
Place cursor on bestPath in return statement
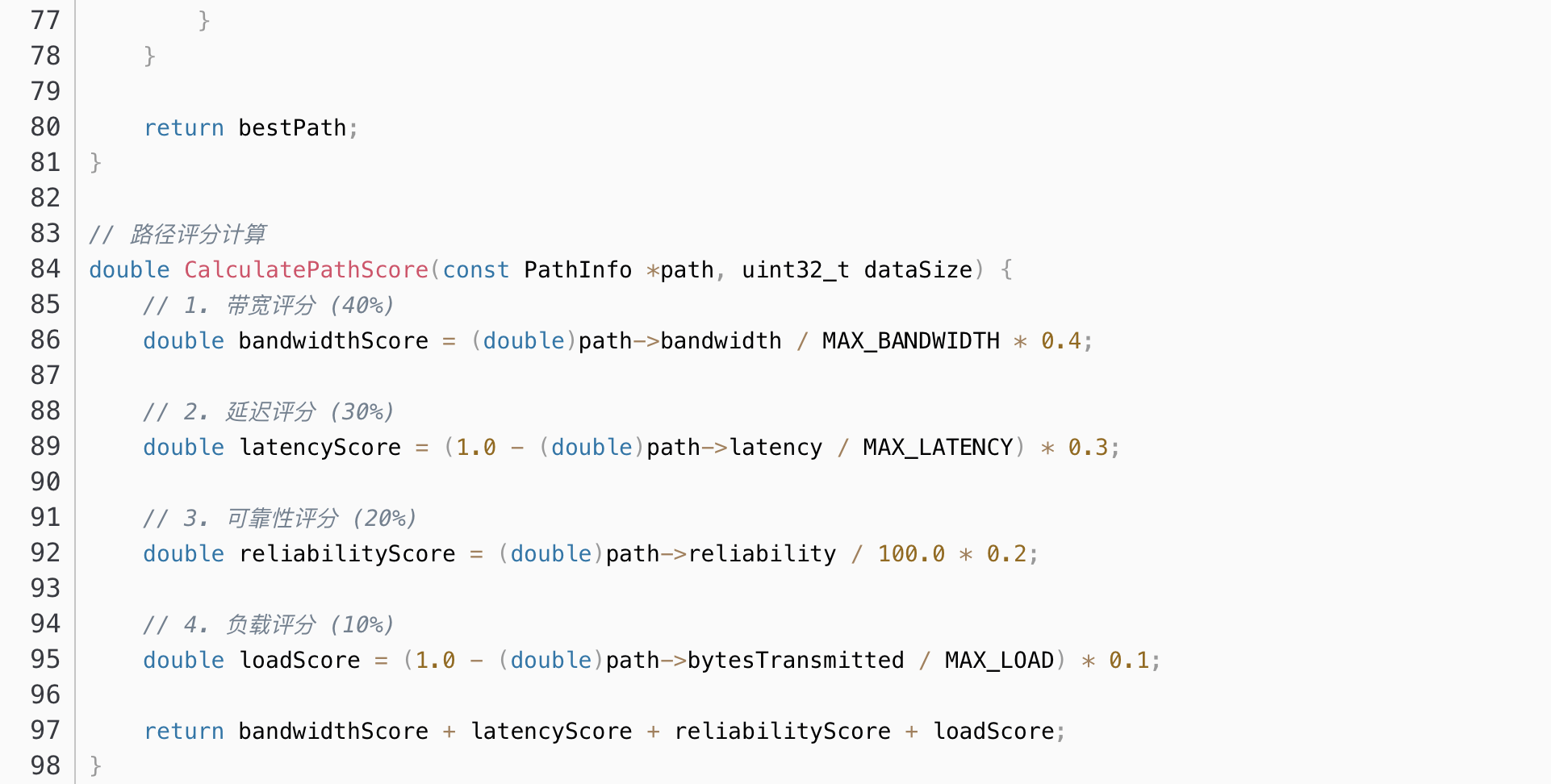click(292, 127)
